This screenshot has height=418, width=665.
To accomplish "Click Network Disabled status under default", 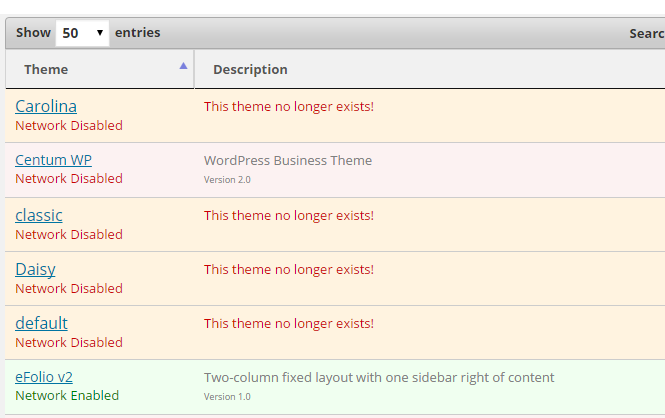I will click(x=69, y=343).
